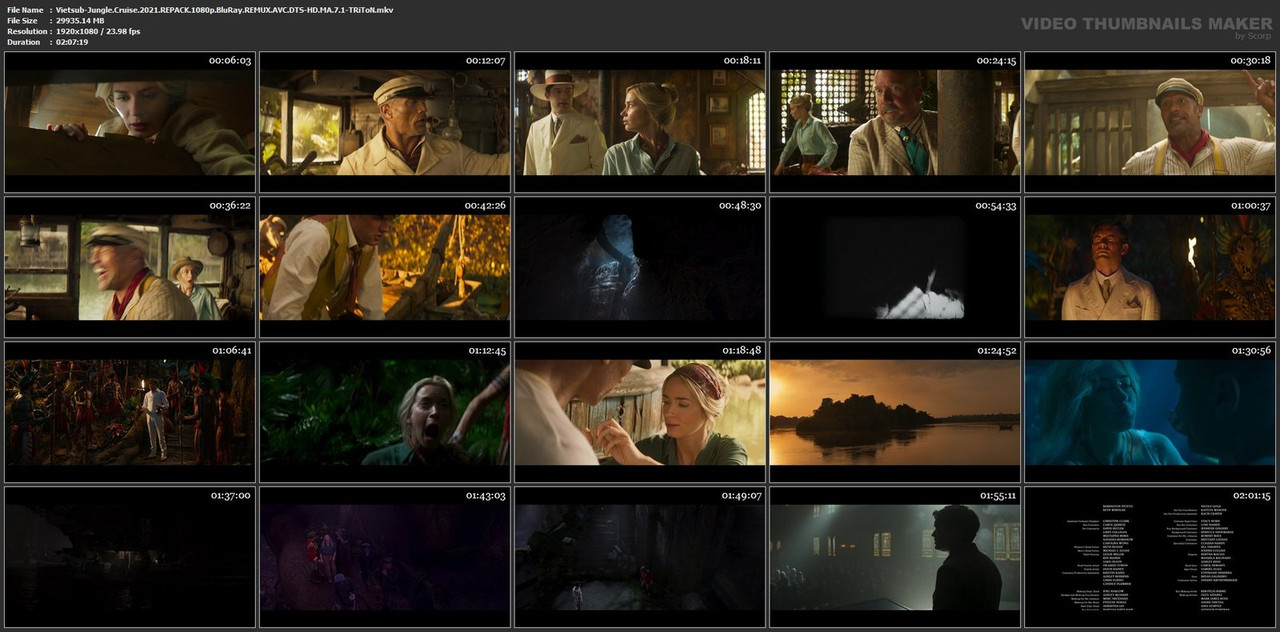Select the thumbnail at 00:18:11
The image size is (1280, 632).
[x=639, y=122]
